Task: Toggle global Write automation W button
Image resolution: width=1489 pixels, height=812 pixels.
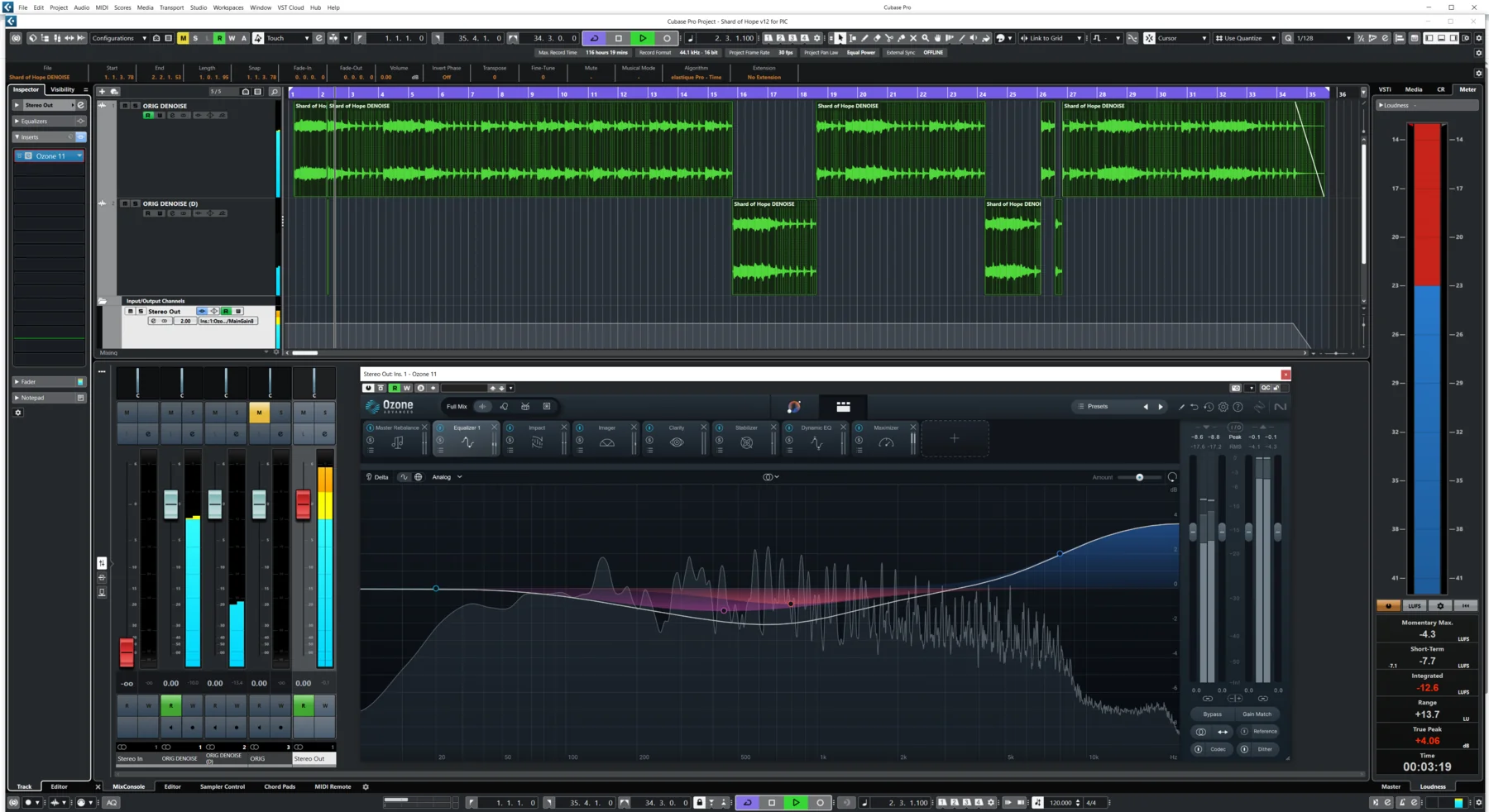Action: pyautogui.click(x=232, y=38)
